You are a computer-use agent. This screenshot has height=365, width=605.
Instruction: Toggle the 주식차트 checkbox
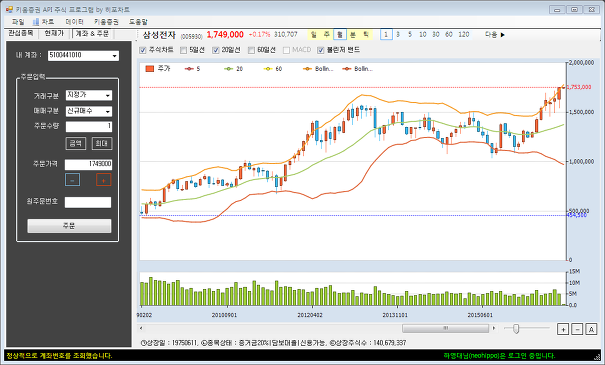143,50
